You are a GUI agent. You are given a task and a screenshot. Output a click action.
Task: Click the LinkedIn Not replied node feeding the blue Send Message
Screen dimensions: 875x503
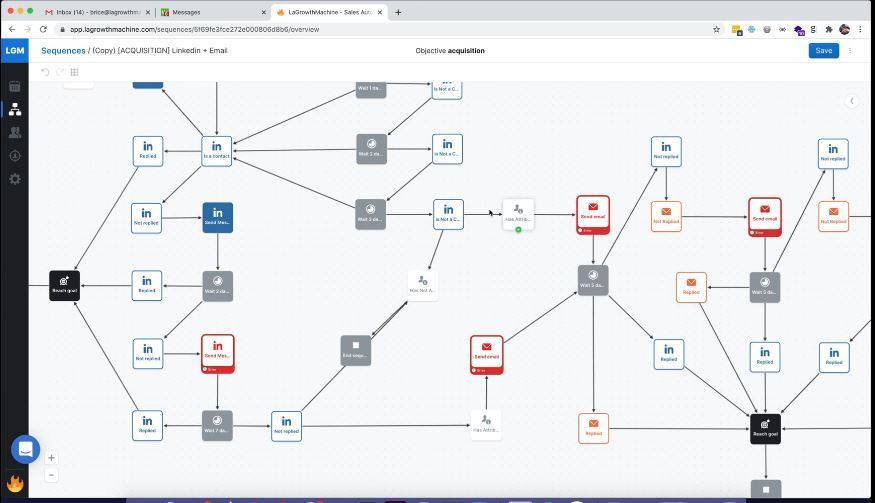(x=146, y=218)
